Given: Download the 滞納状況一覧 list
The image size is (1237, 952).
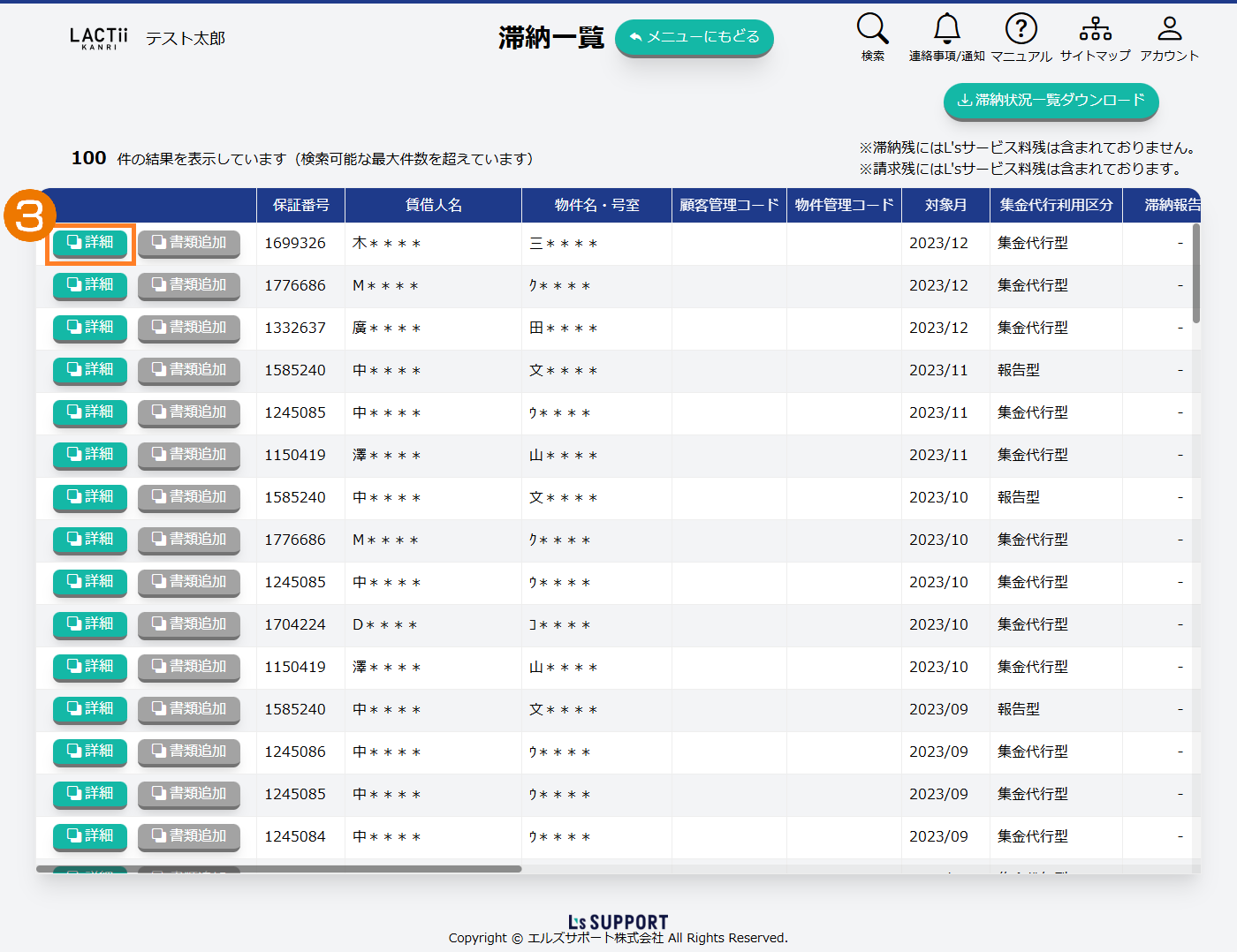Looking at the screenshot, I should 1051,101.
